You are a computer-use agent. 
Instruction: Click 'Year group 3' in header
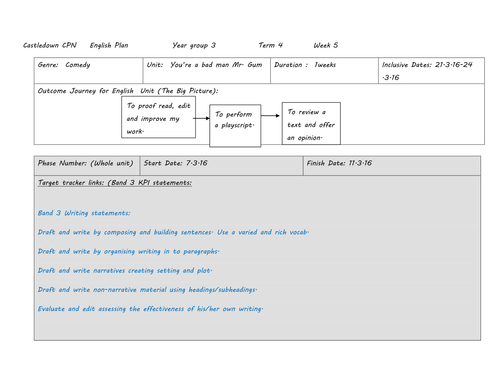click(194, 45)
